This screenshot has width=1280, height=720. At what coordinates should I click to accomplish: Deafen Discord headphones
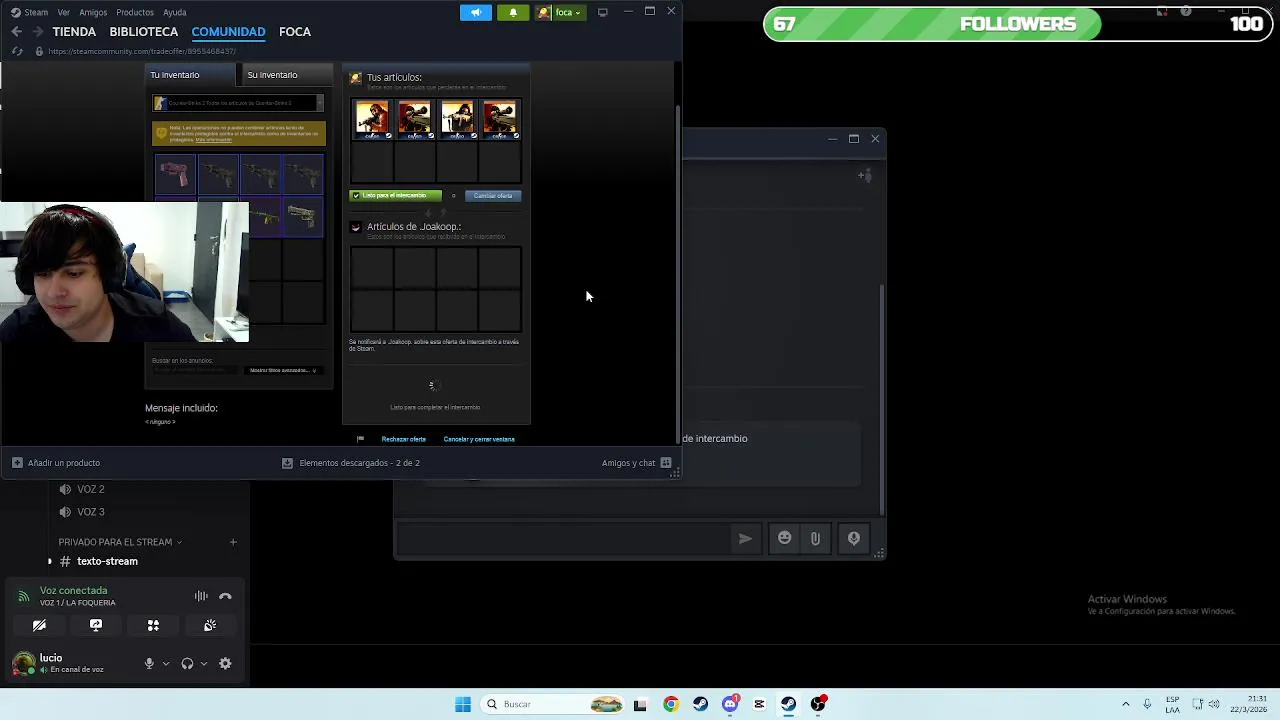tap(187, 663)
